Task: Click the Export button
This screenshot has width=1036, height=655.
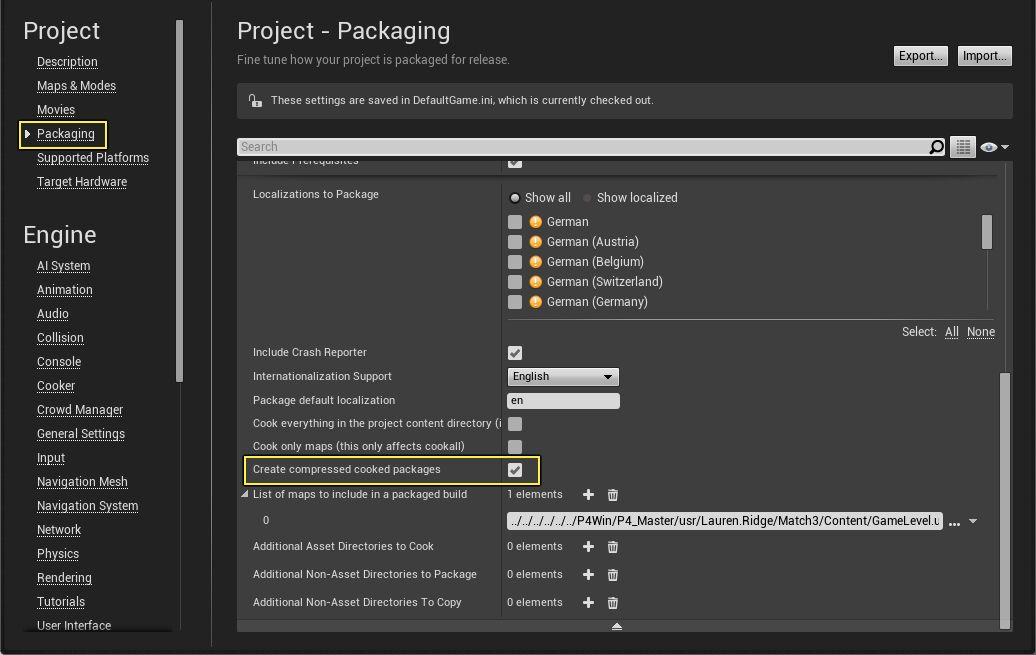Action: (919, 56)
